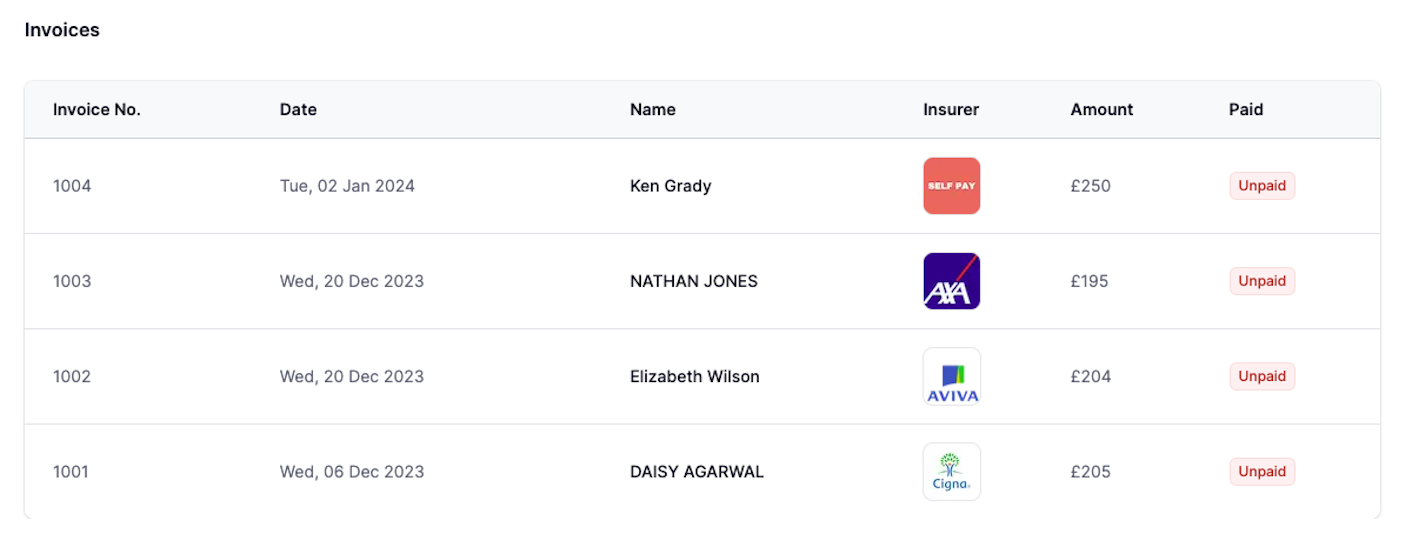Click the Invoice No. column header
Image resolution: width=1412 pixels, height=547 pixels.
(97, 110)
